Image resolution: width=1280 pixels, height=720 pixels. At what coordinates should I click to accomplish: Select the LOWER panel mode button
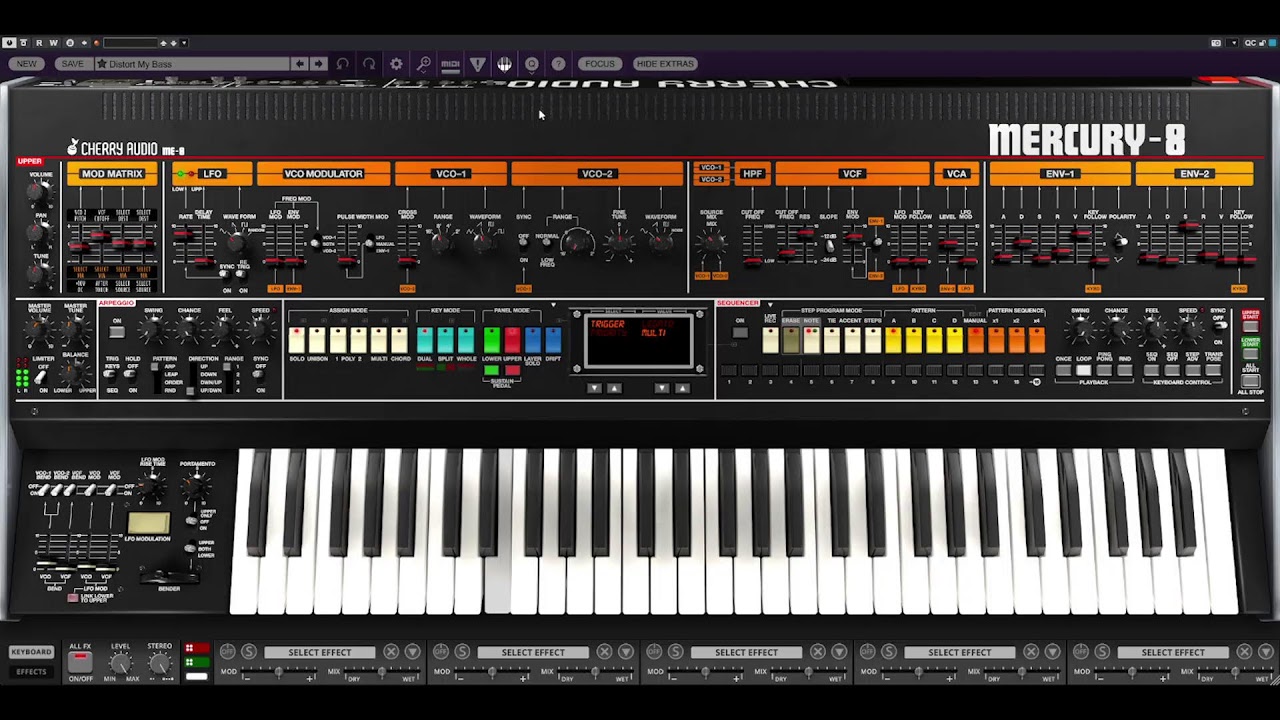[491, 341]
